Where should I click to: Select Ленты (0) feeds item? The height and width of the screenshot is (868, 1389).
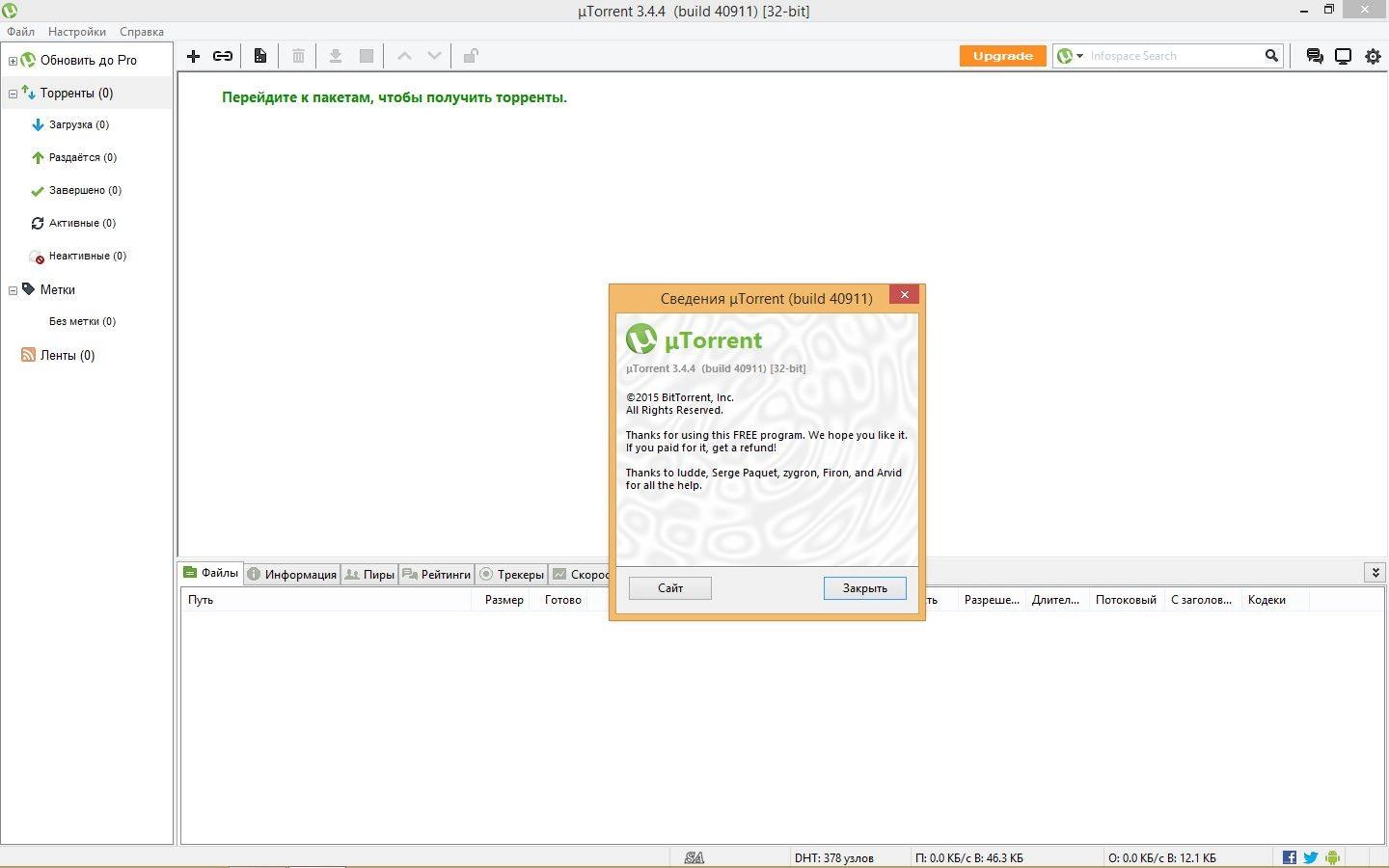[68, 355]
